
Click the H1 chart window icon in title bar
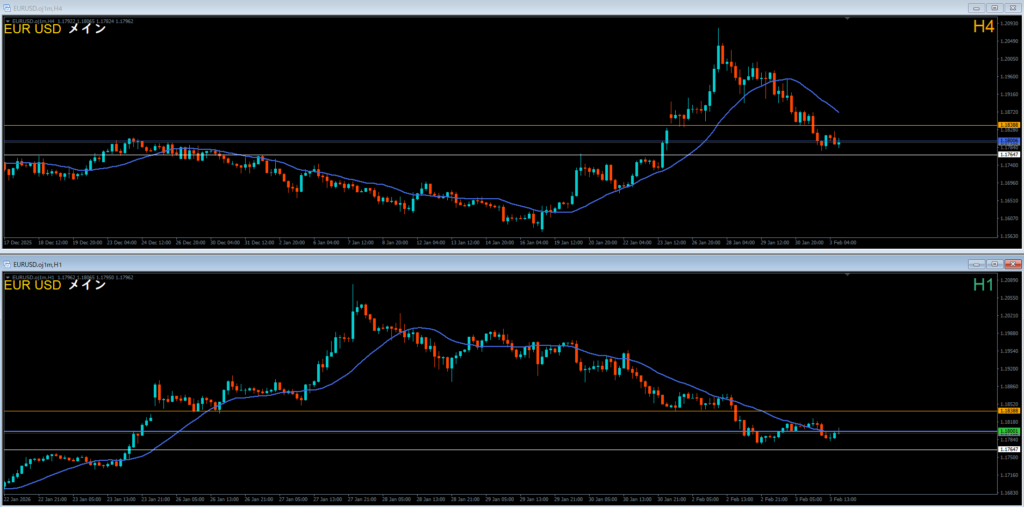pyautogui.click(x=9, y=263)
